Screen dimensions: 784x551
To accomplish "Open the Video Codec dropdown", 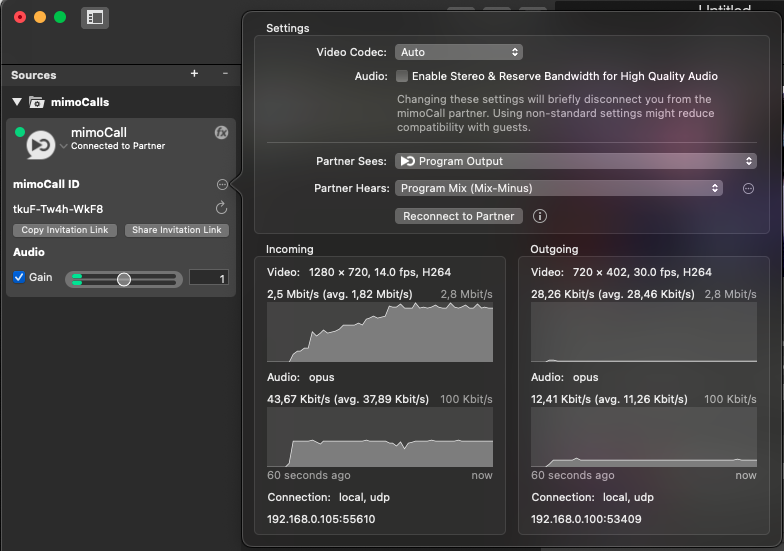I will point(459,52).
